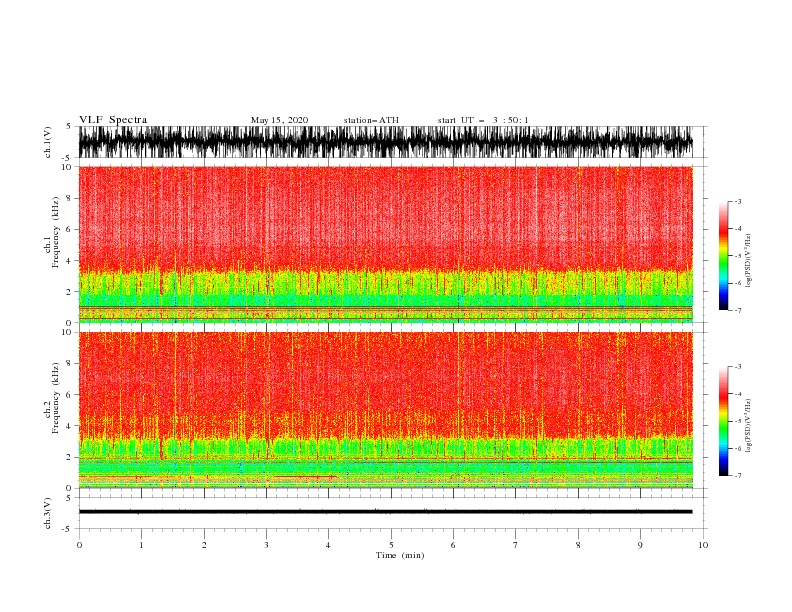The image size is (792, 612).
Task: Click the ch.1 frequency axis "10" tick
Action: point(67,167)
